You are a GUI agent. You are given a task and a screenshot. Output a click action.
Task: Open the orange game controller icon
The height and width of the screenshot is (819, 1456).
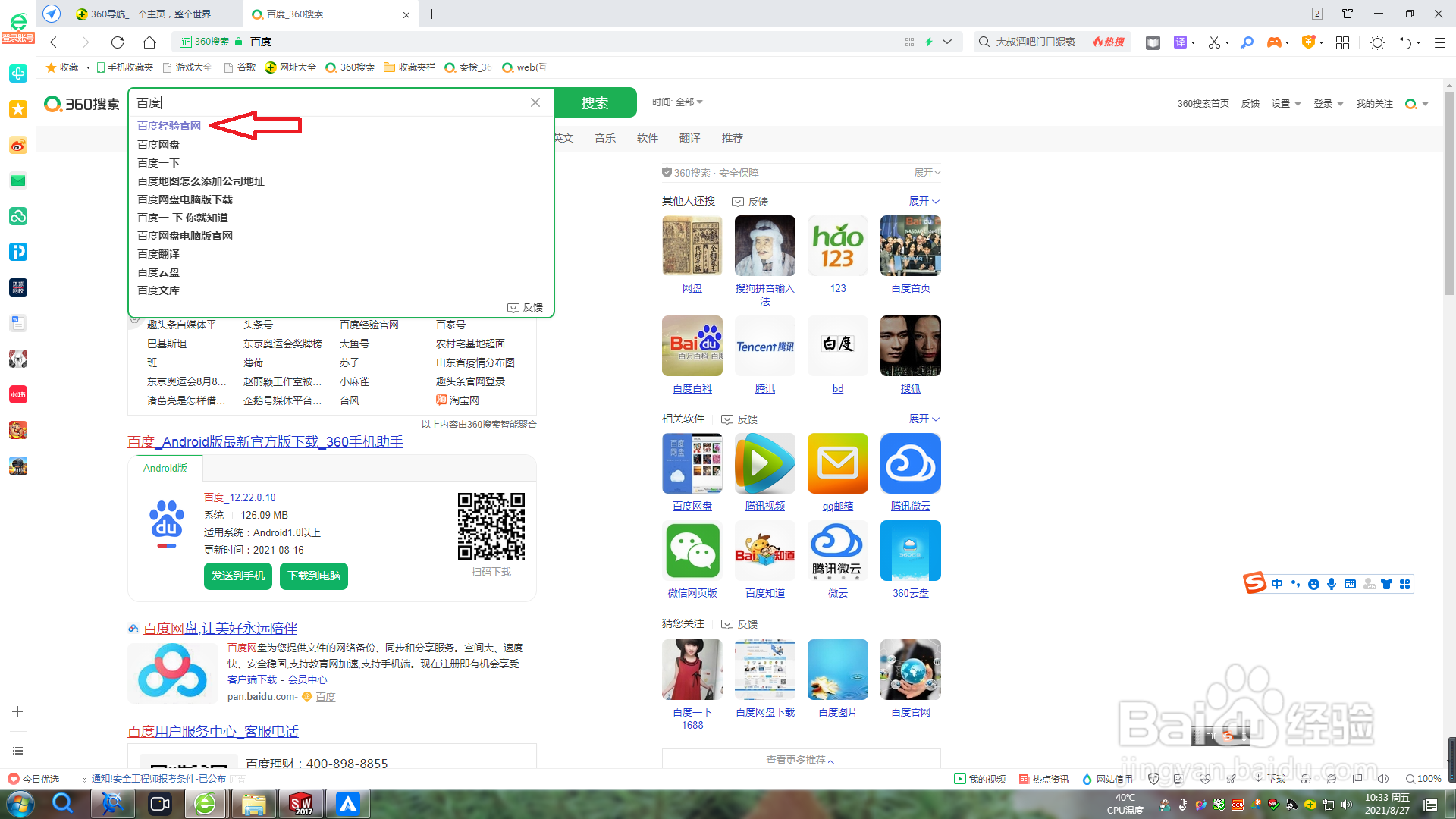tap(1274, 42)
